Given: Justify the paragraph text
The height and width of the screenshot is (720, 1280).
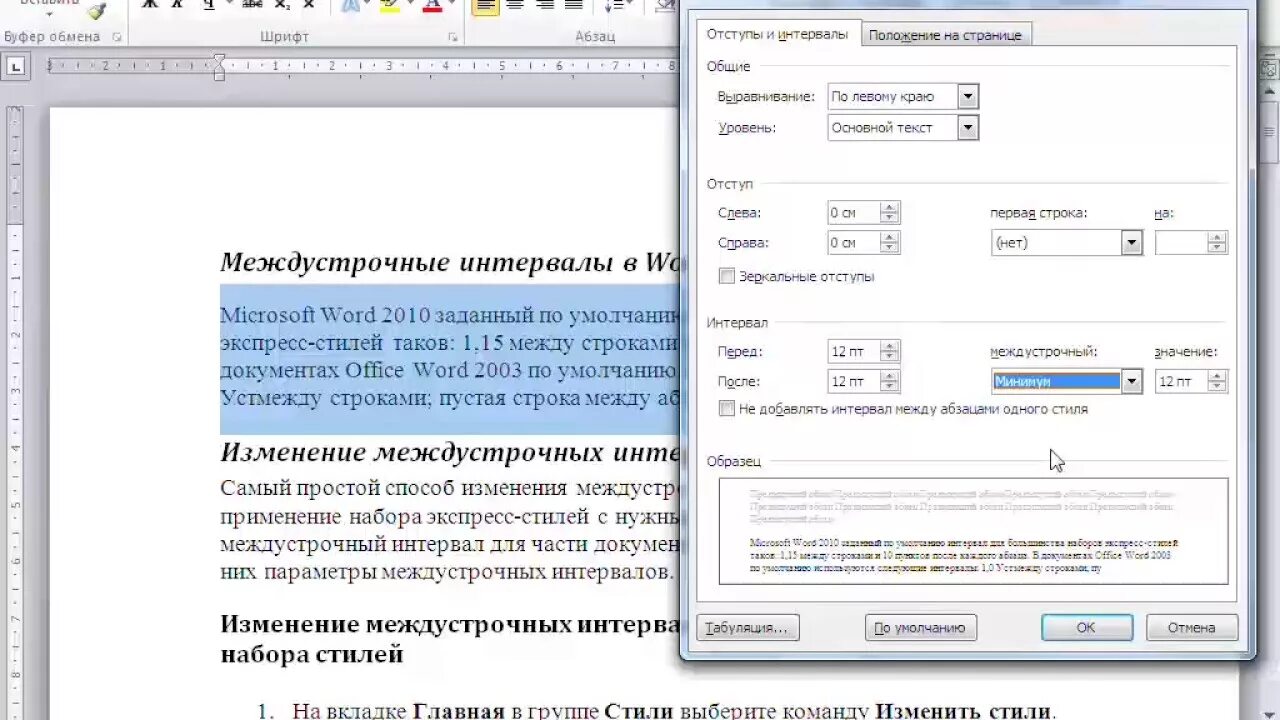Looking at the screenshot, I should (573, 5).
